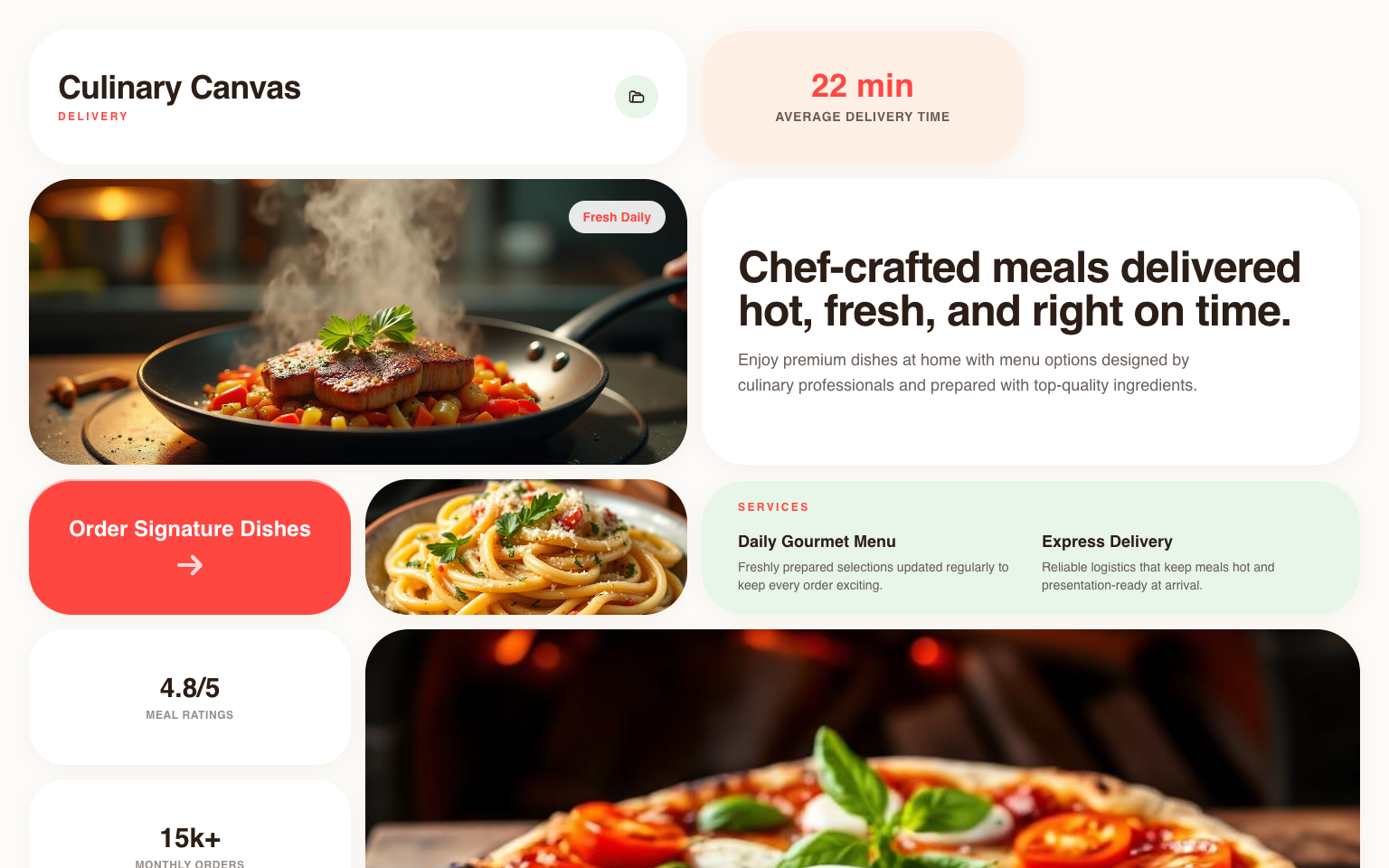Select the Fresh Daily badge
Screen dimensions: 1389x868
click(617, 217)
